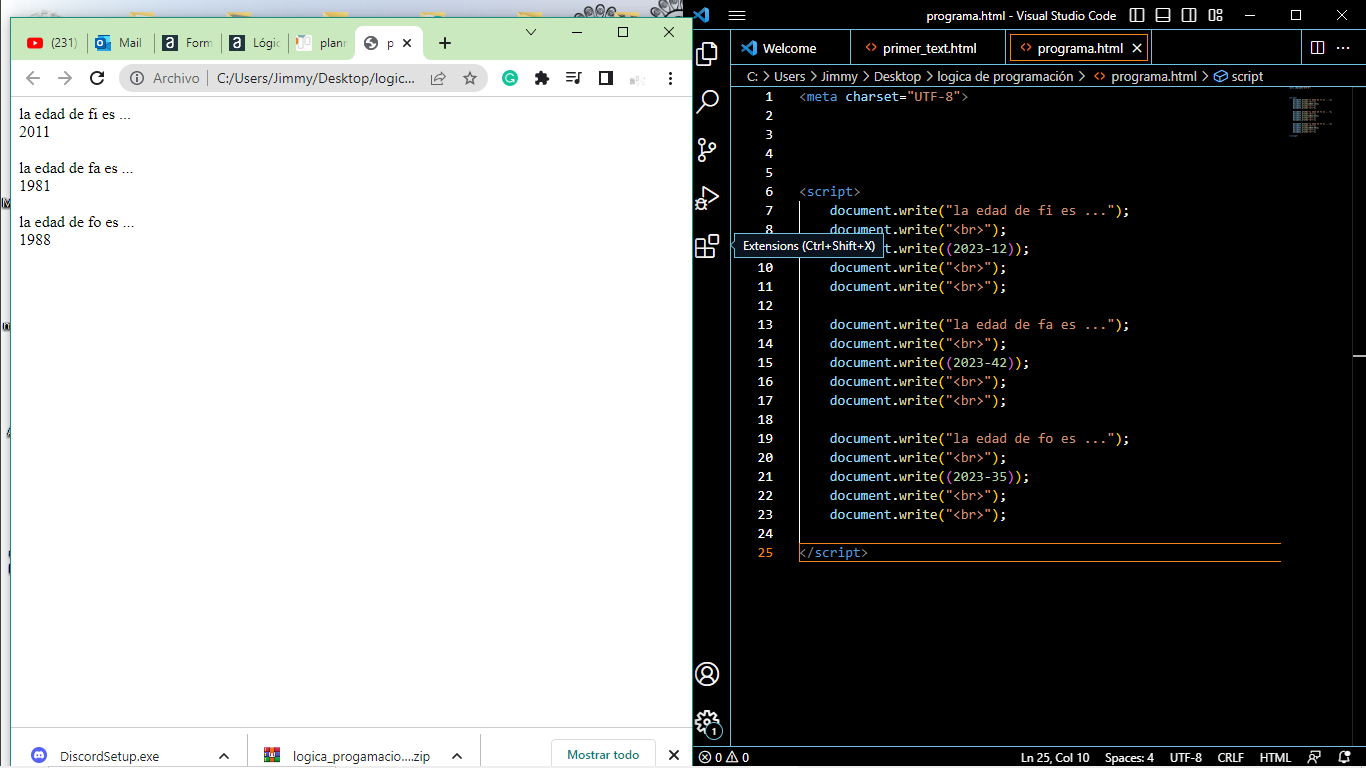This screenshot has height=768, width=1366.
Task: Click the closing </script> tag on line 25
Action: tap(833, 552)
